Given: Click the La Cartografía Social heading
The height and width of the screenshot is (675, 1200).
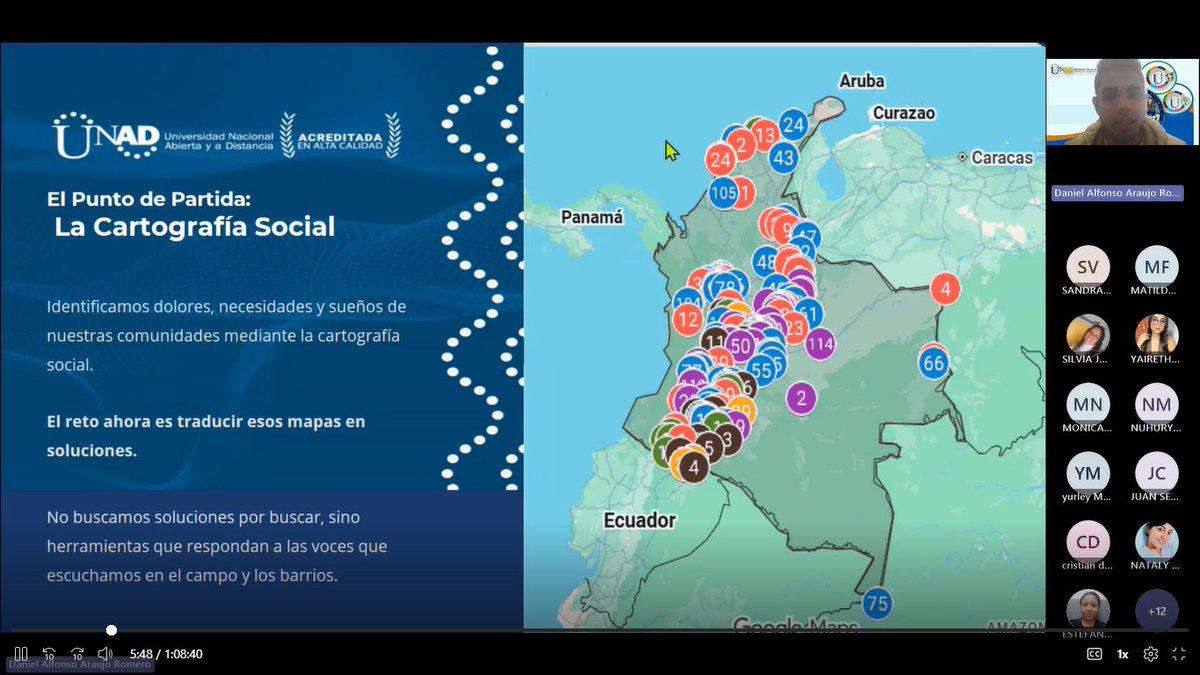Looking at the screenshot, I should [x=195, y=227].
